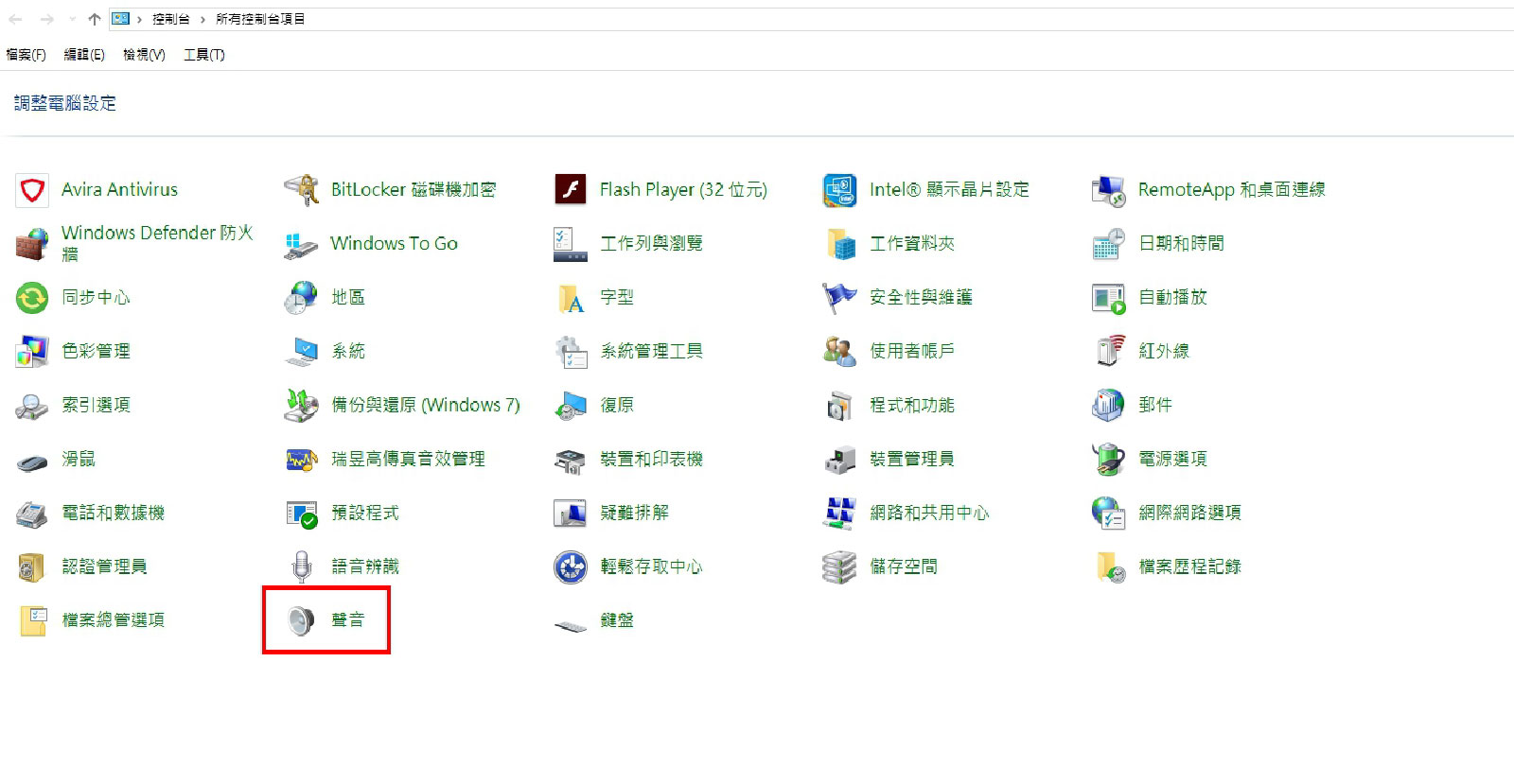1514x784 pixels.
Task: Open the 輕鬆存取中心 icon
Action: [571, 567]
